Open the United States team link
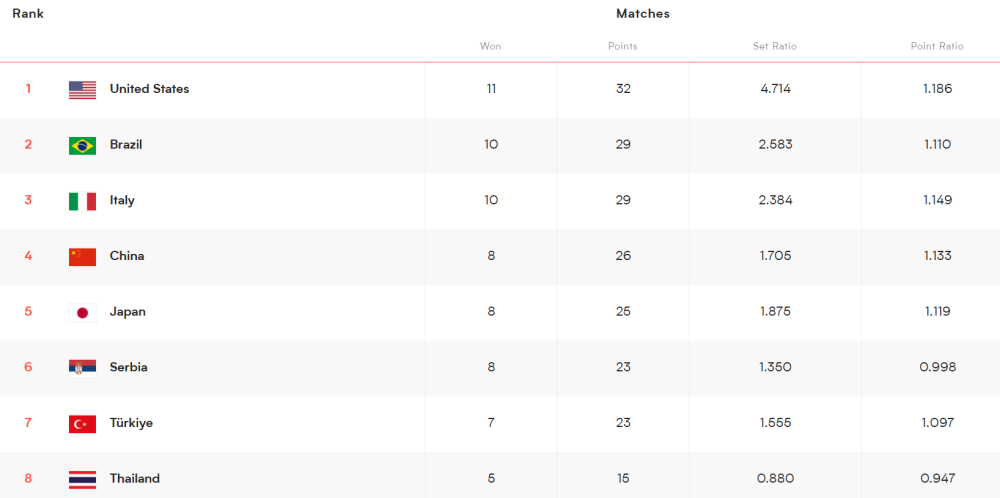 click(149, 89)
